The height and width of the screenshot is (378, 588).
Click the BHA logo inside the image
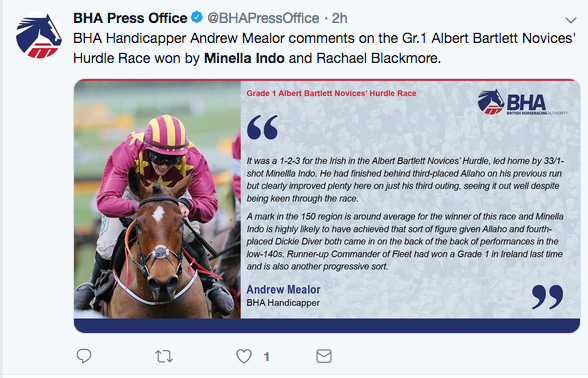522,102
